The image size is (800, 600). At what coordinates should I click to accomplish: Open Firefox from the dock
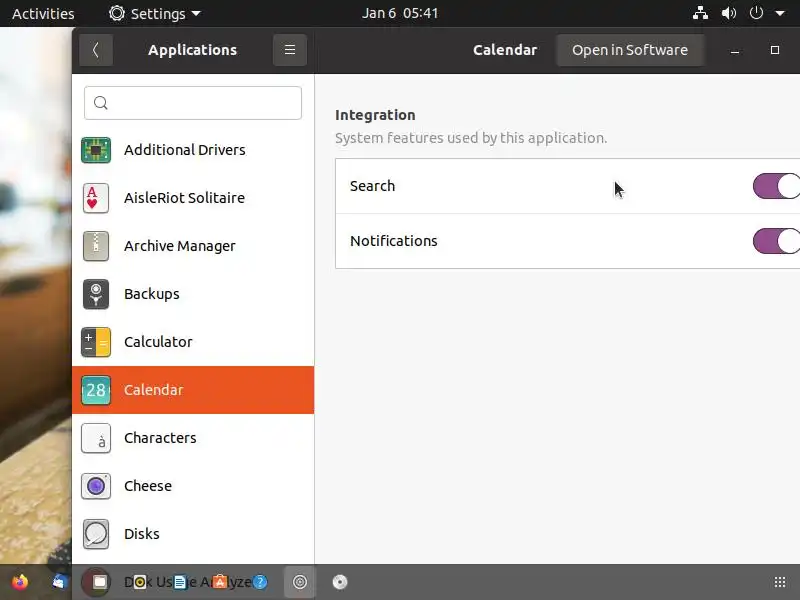(x=20, y=582)
